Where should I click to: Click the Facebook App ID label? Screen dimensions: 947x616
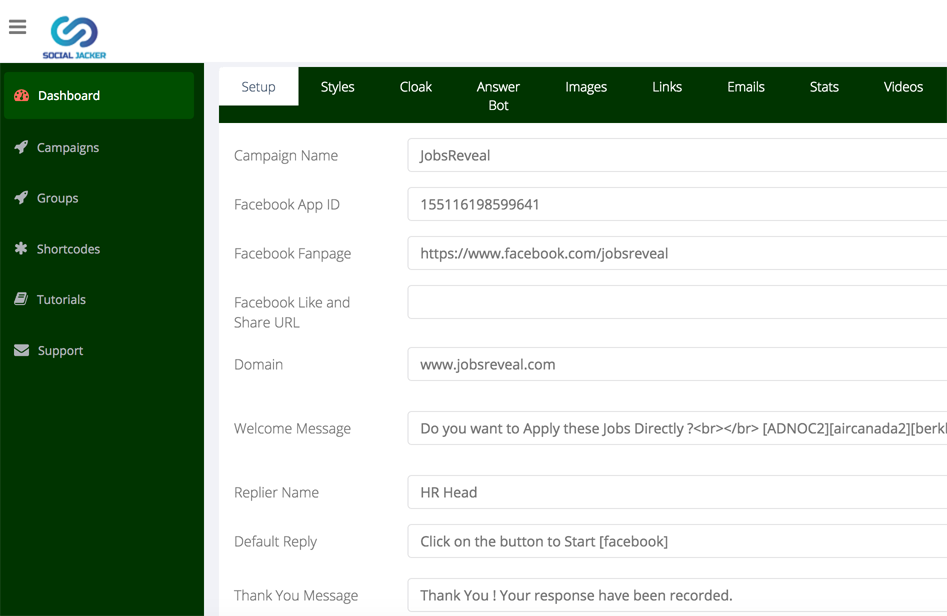tap(287, 205)
